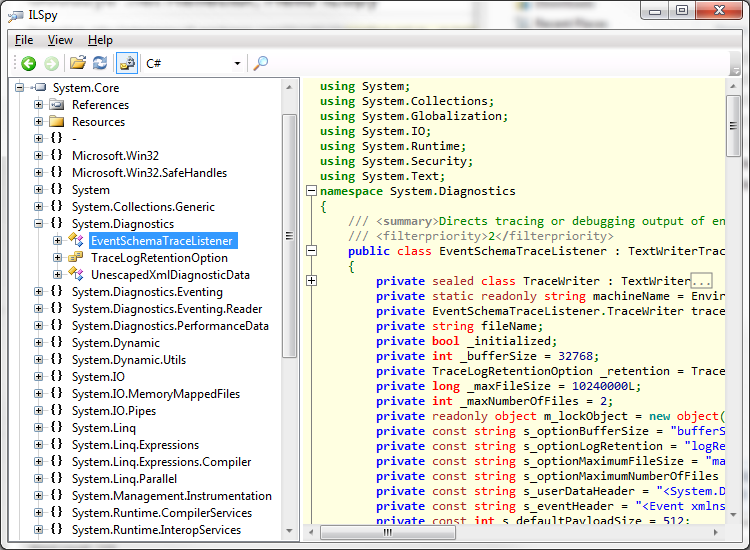The height and width of the screenshot is (550, 750).
Task: Open the File menu
Action: point(24,40)
